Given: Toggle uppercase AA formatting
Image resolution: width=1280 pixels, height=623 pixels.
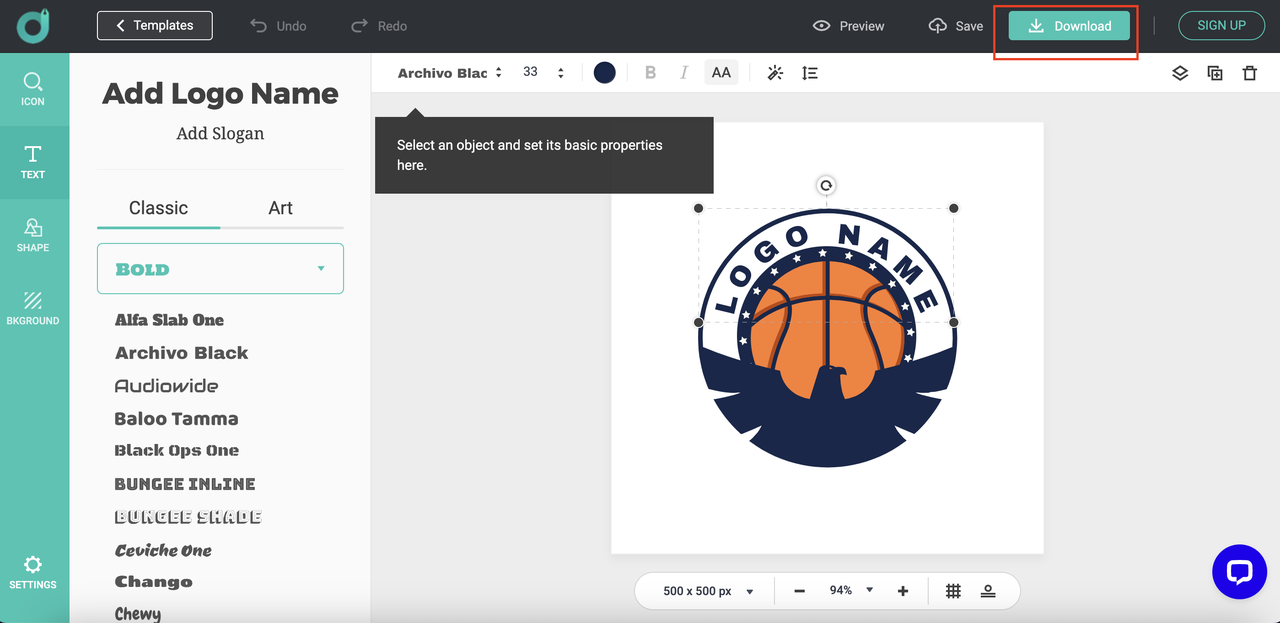Looking at the screenshot, I should click(x=721, y=73).
